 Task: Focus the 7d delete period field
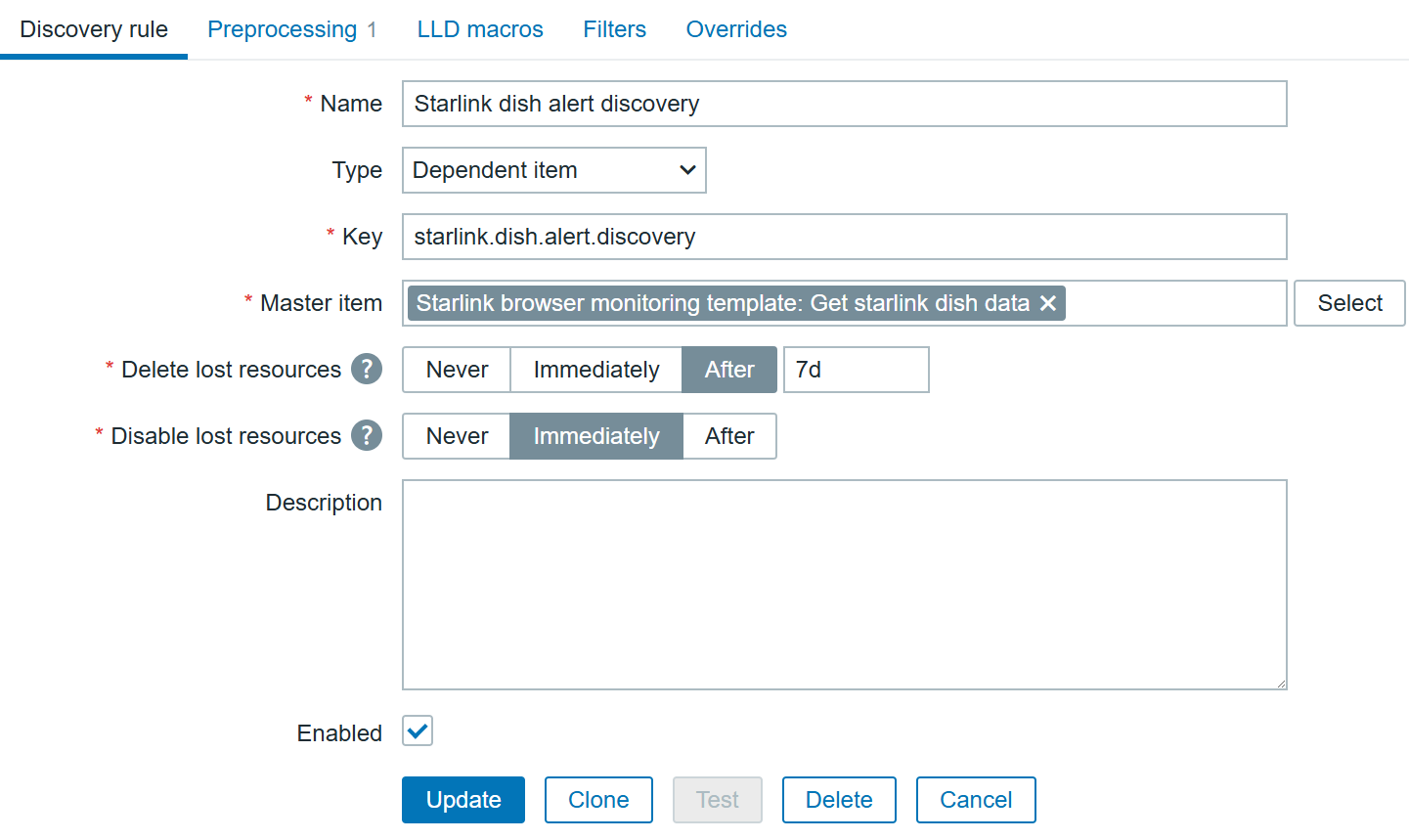856,370
